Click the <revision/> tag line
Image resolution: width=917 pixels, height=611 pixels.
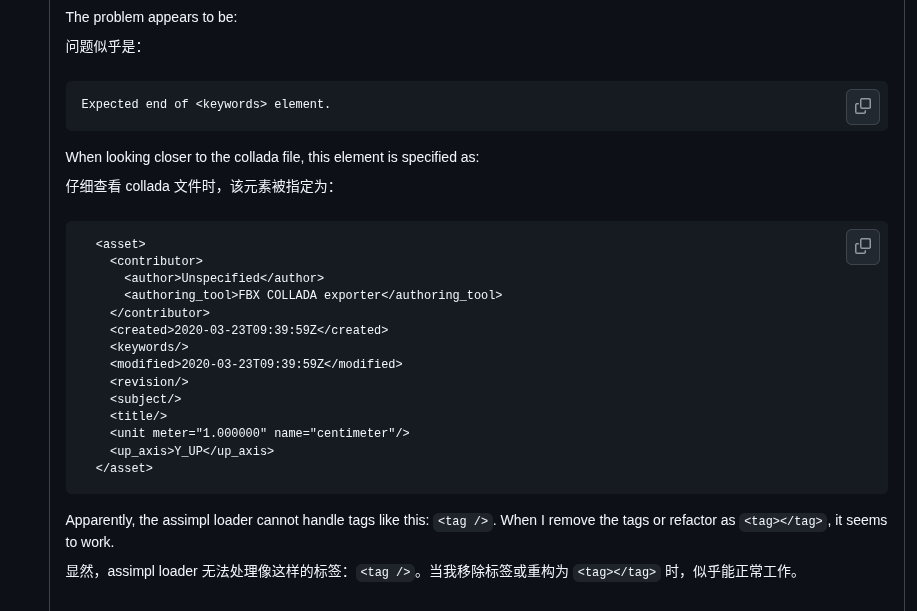click(x=149, y=383)
